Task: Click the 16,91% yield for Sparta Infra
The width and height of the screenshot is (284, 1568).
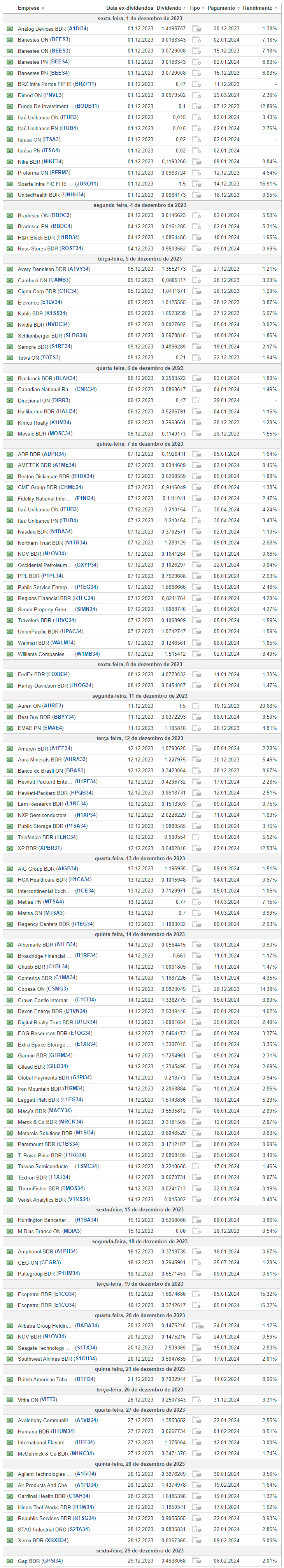Action: pos(268,184)
